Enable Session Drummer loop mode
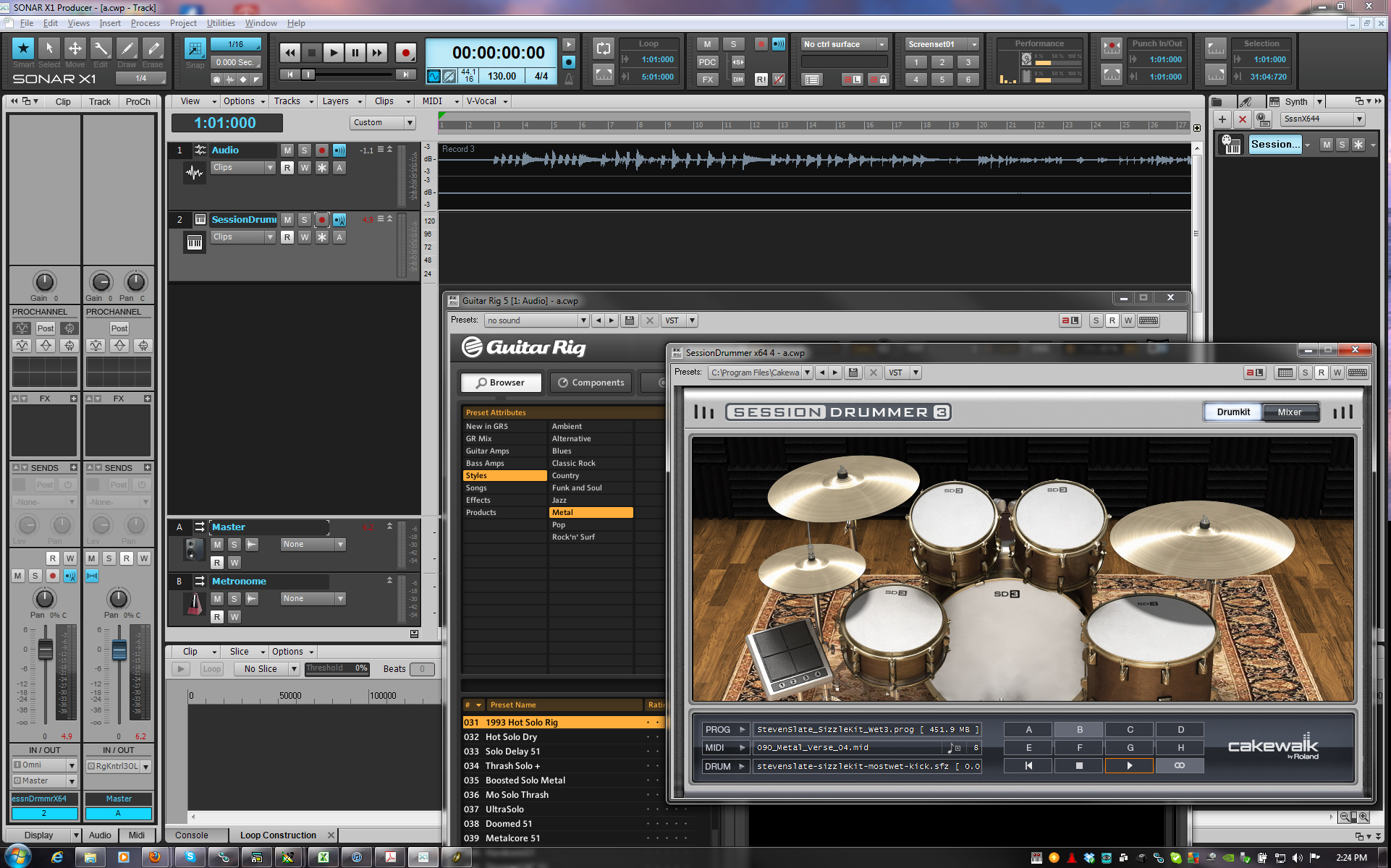Screen dimensions: 1391x868 coord(1180,765)
